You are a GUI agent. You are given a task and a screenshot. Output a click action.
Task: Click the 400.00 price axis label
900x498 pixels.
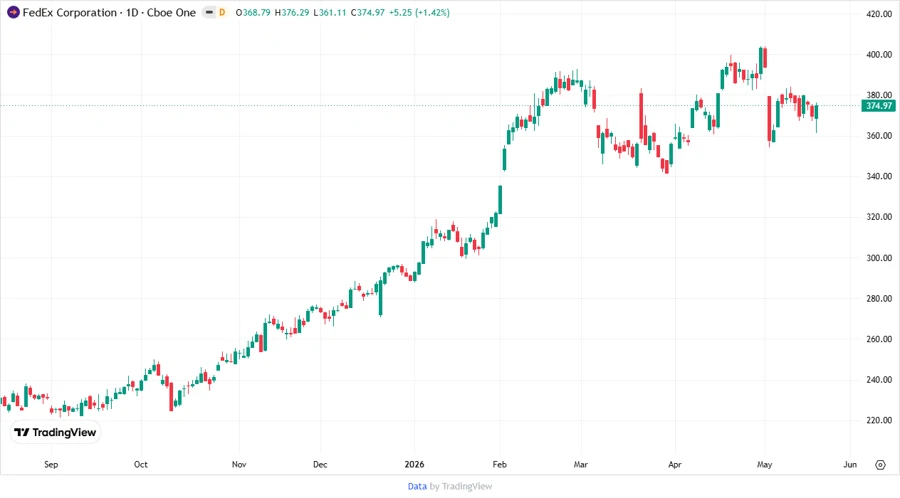click(879, 55)
